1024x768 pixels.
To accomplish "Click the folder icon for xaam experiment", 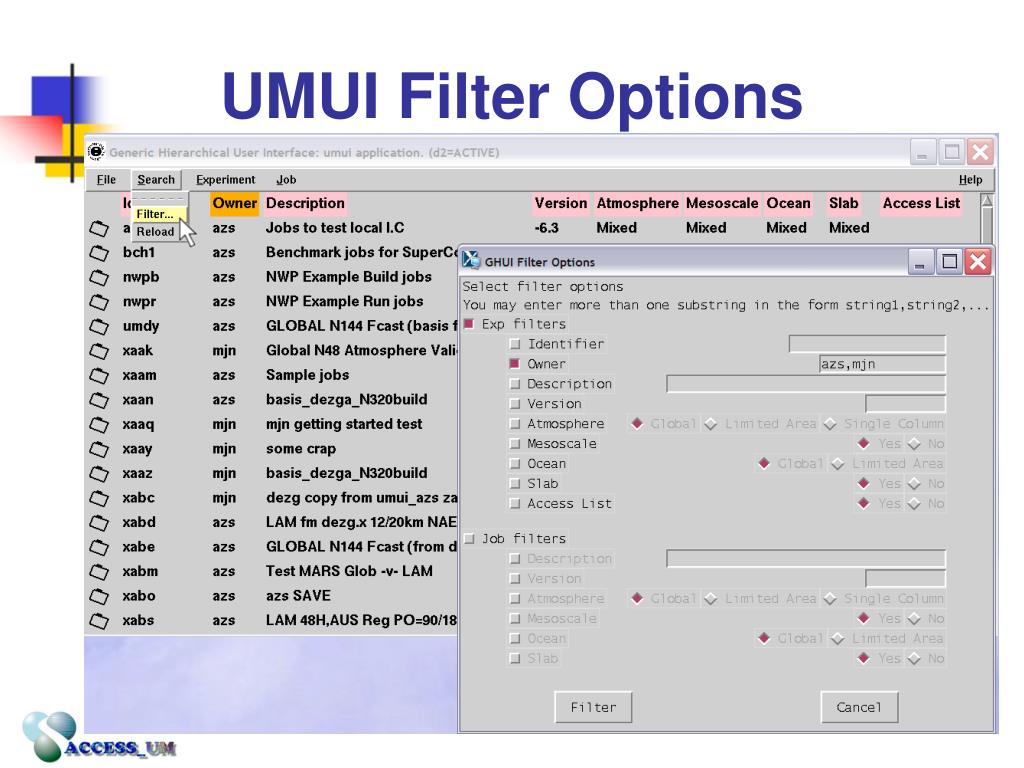I will (x=99, y=376).
